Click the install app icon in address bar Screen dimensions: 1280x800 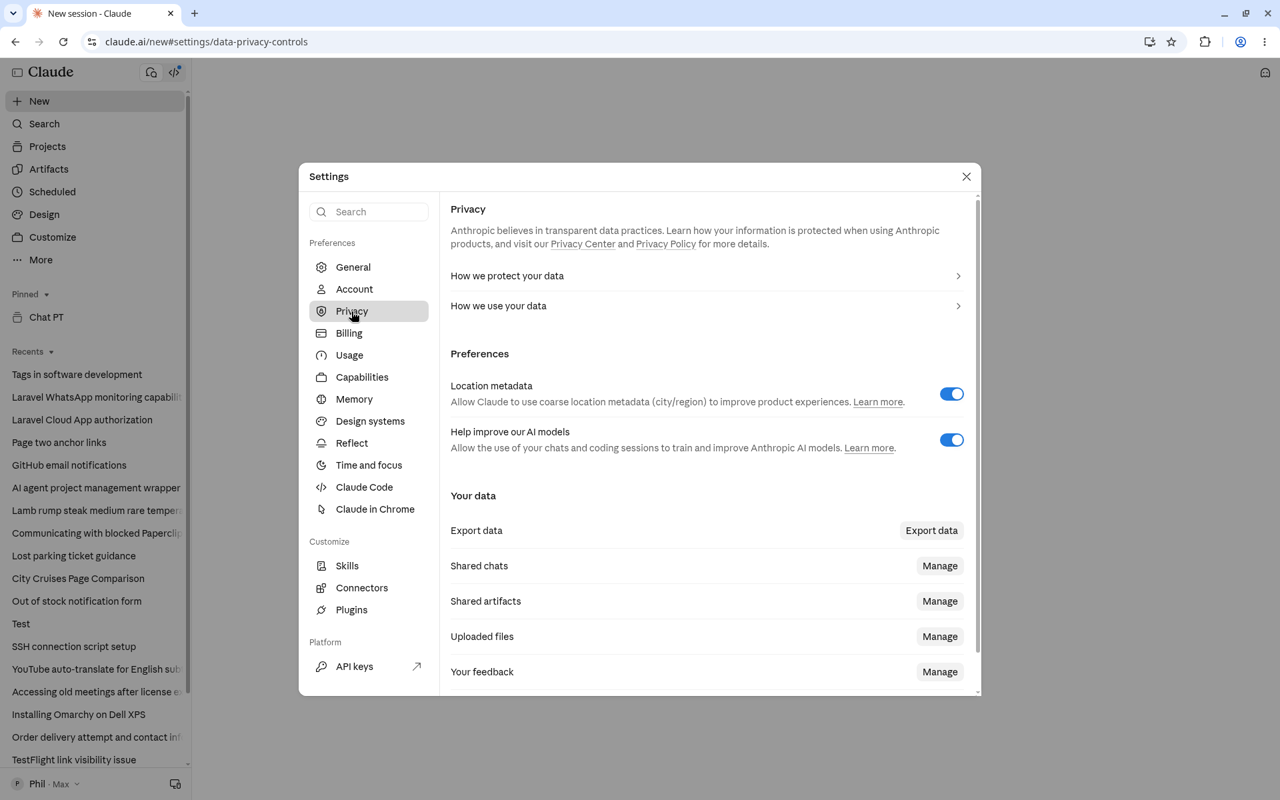[x=1149, y=42]
